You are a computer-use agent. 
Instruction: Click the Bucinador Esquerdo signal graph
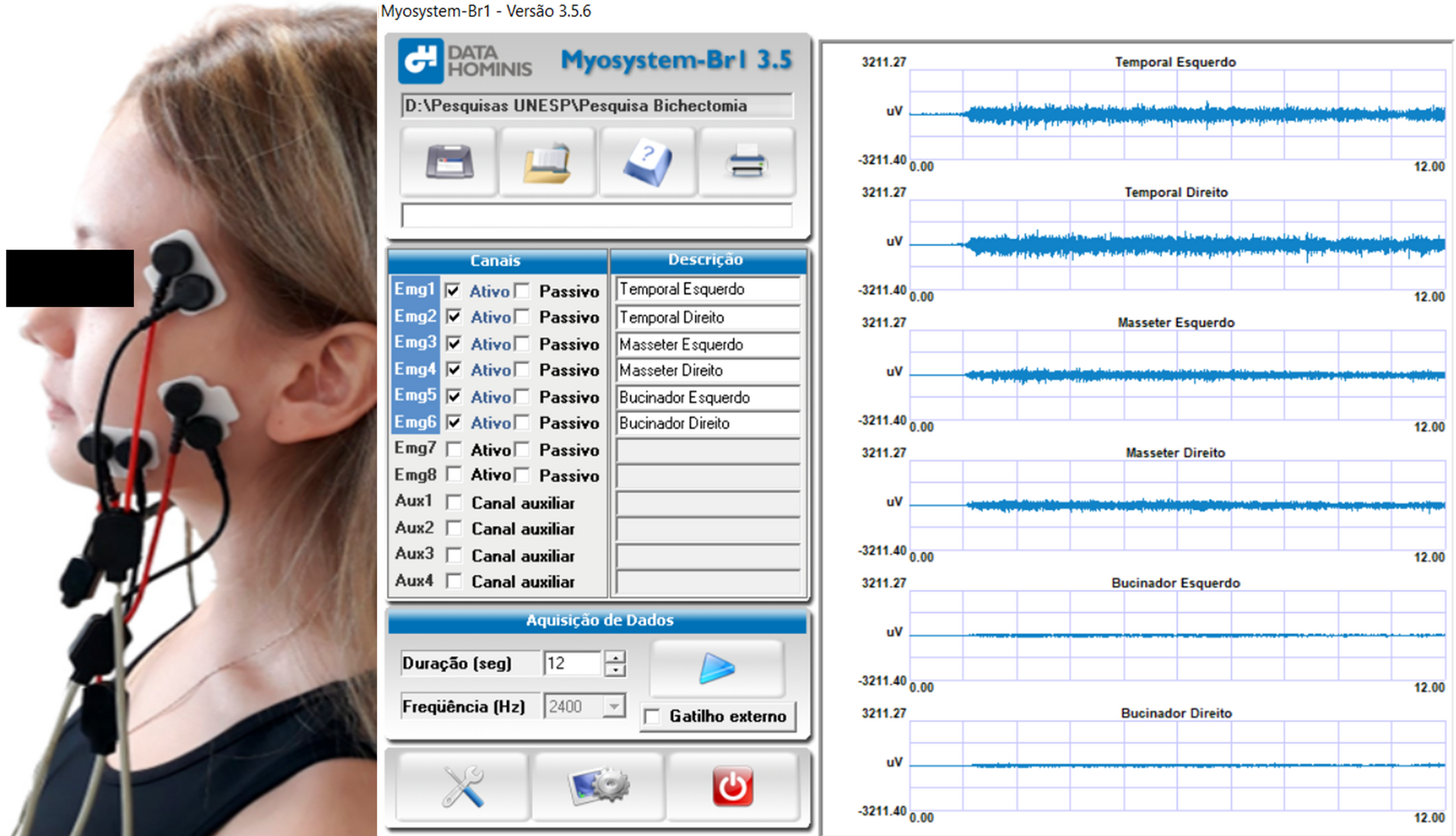click(x=1177, y=635)
